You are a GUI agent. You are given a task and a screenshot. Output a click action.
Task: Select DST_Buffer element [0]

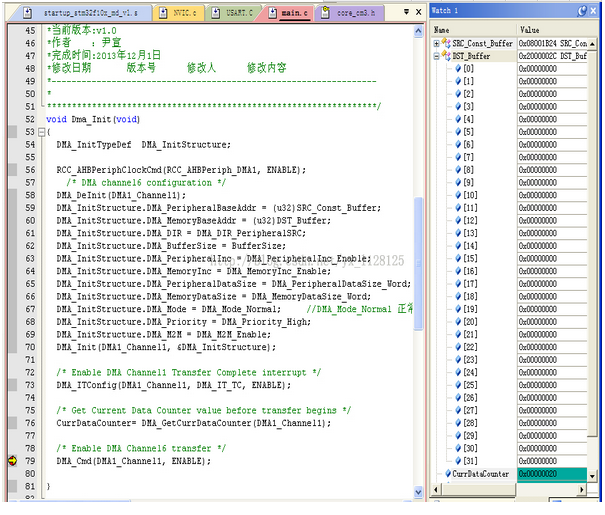[468, 69]
